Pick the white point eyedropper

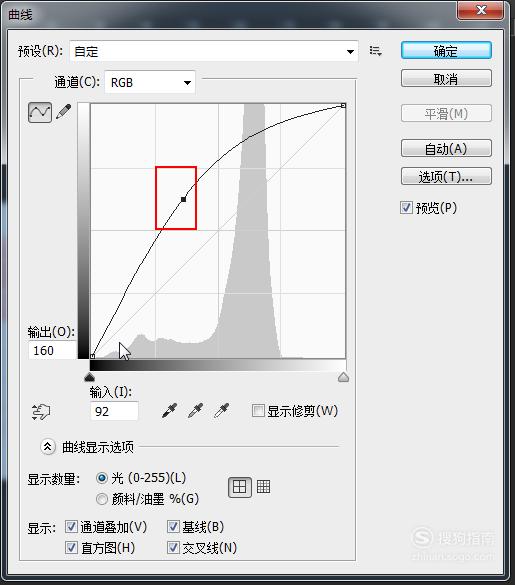[x=222, y=410]
